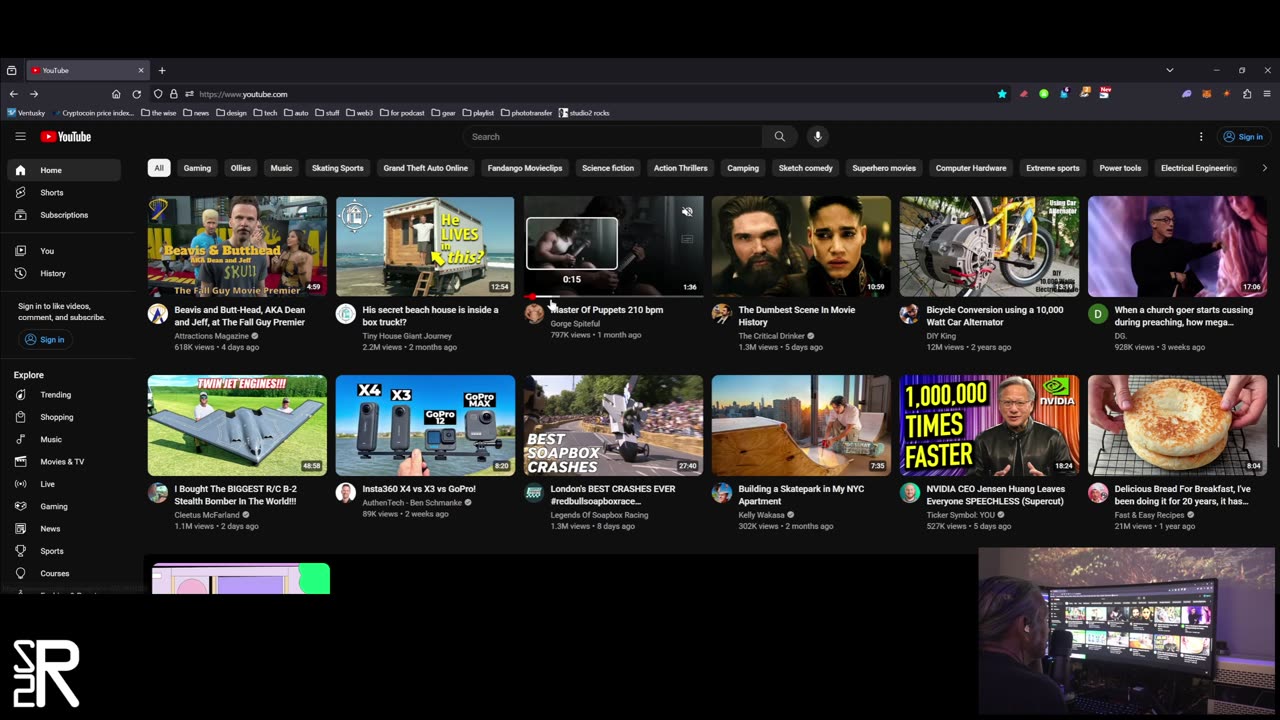
Task: Click the YouTube logo
Action: [66, 137]
